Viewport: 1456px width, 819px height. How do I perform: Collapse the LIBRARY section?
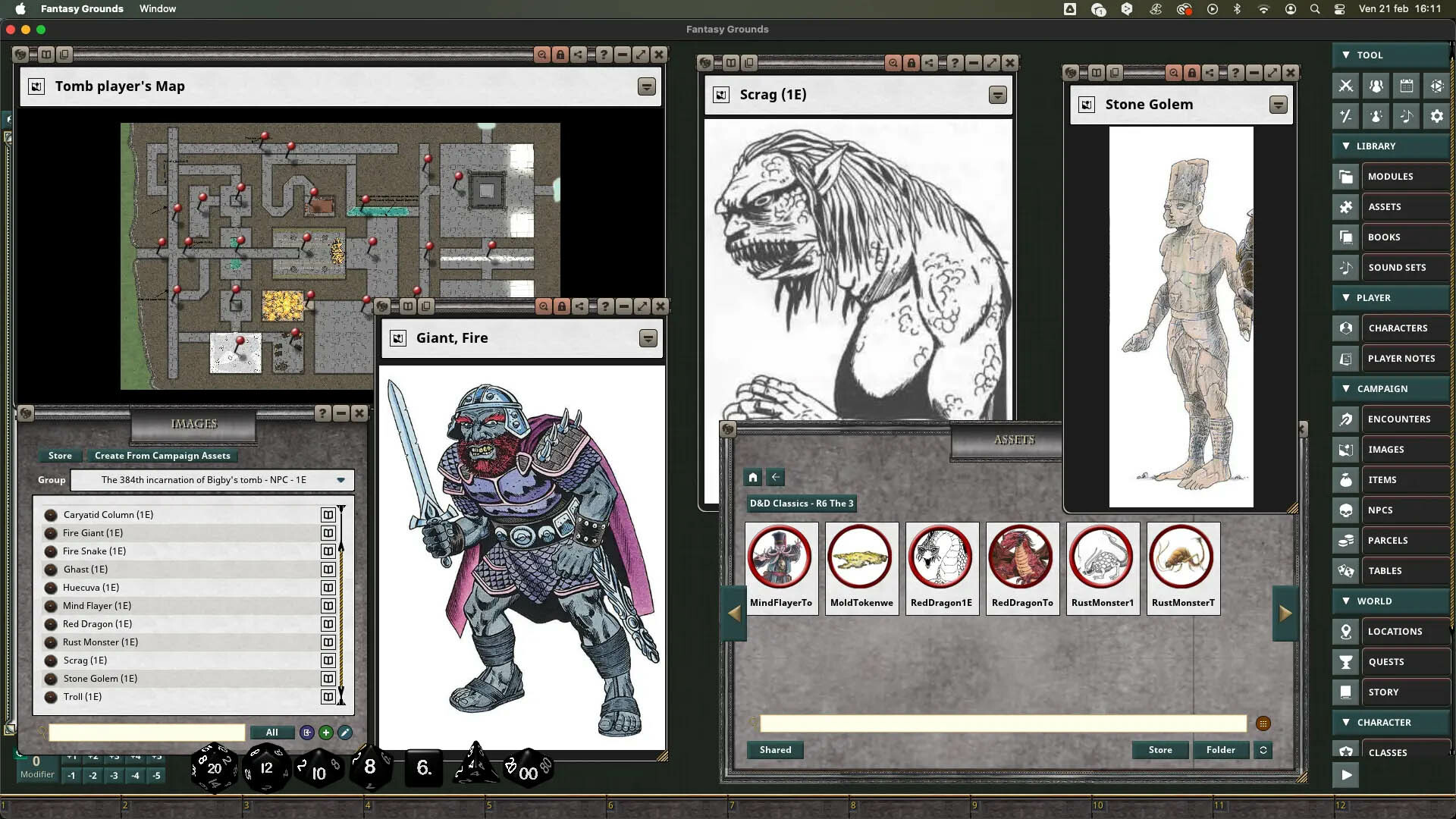pyautogui.click(x=1346, y=146)
